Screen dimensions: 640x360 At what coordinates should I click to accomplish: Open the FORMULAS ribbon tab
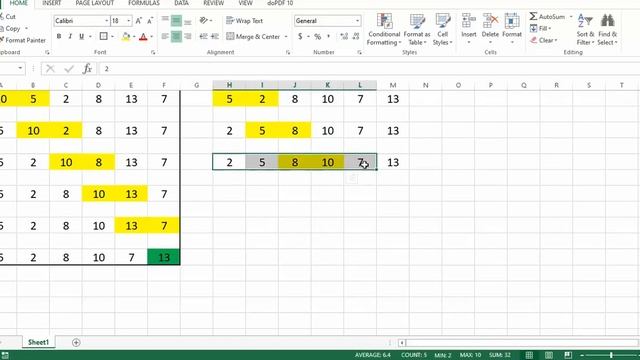coord(144,3)
